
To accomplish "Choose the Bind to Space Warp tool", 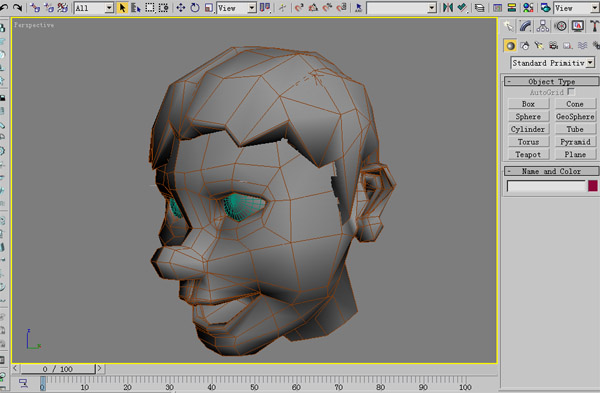I will click(x=62, y=7).
